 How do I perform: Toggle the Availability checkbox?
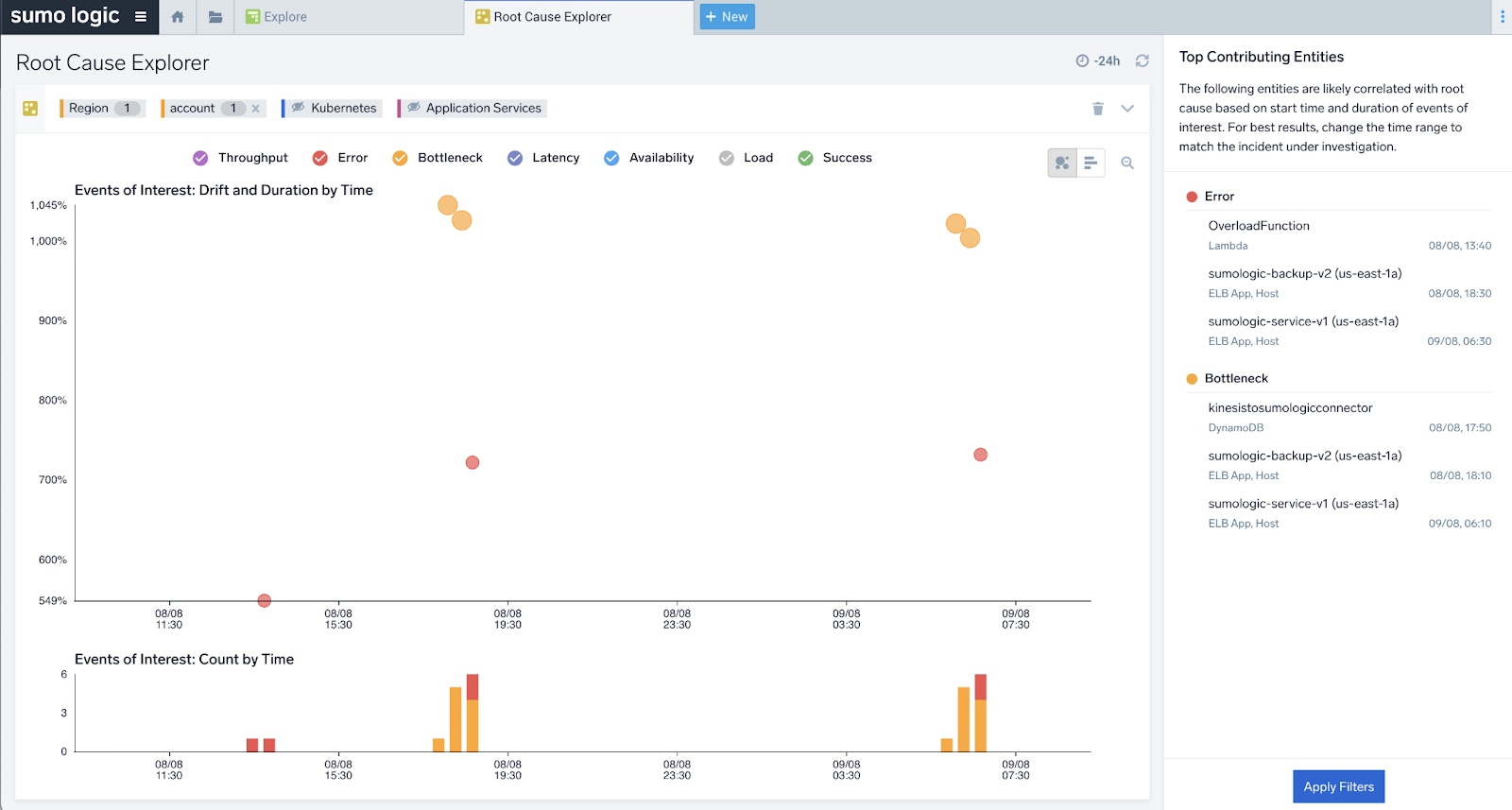pyautogui.click(x=611, y=158)
